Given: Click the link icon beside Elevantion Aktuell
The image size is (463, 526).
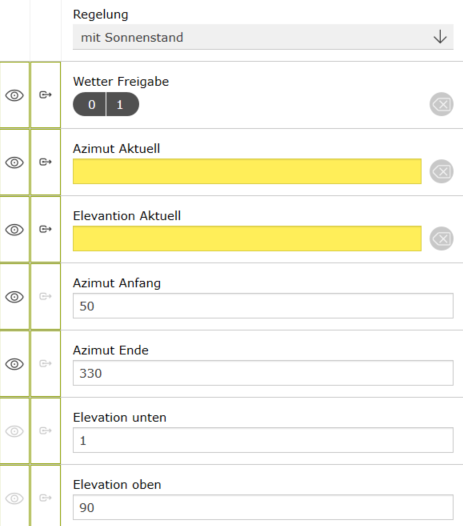Looking at the screenshot, I should coord(45,229).
